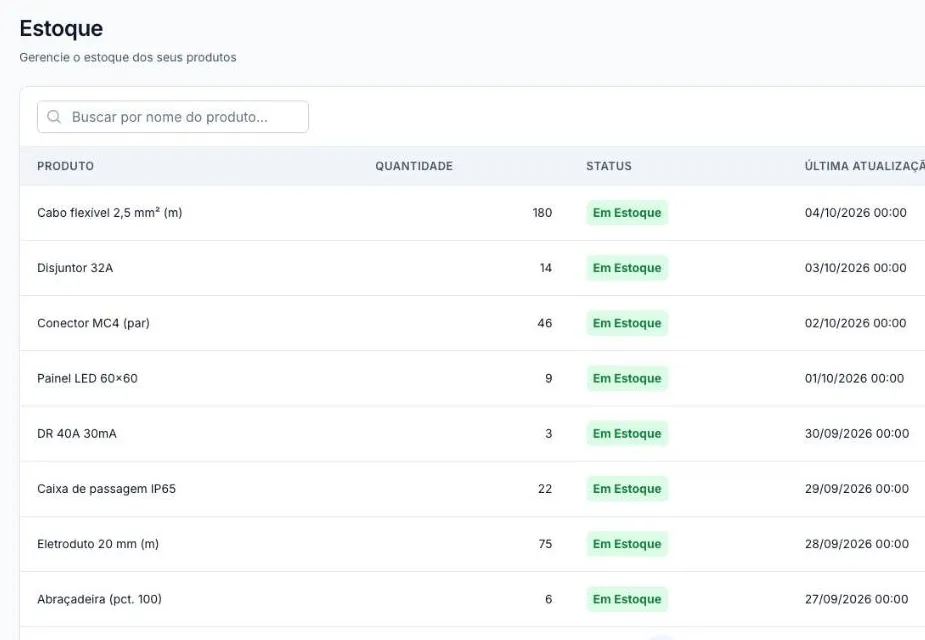Select the 'Cabo flexível 2,5 mm² (m)' product name
This screenshot has height=640, width=925.
click(x=110, y=213)
